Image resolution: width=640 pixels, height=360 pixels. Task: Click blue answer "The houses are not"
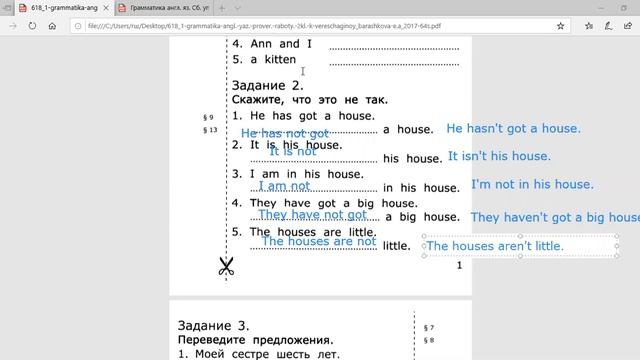click(x=318, y=241)
